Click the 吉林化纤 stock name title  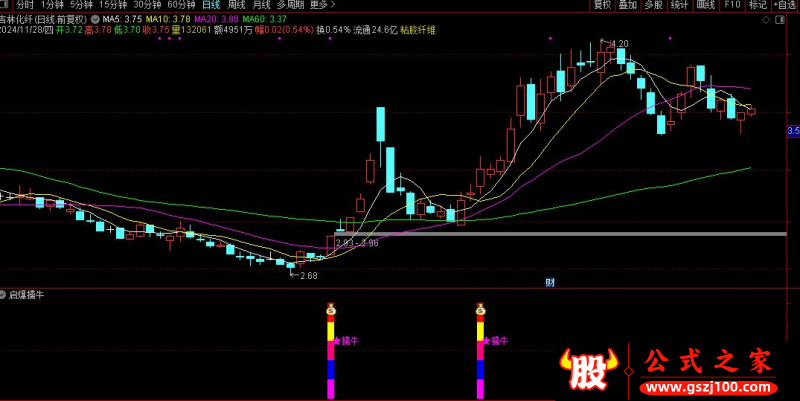17,19
